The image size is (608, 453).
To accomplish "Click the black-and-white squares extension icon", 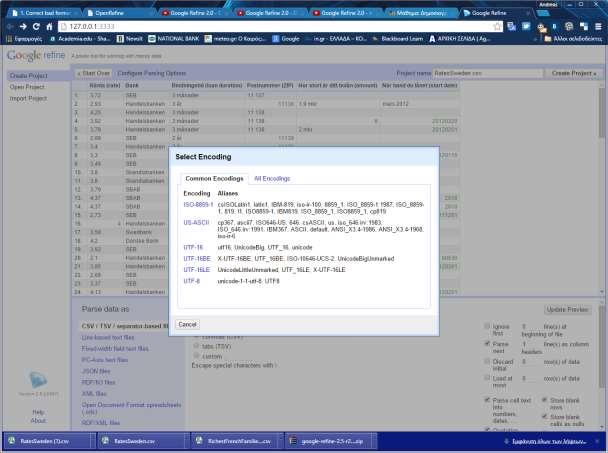I will [x=584, y=26].
